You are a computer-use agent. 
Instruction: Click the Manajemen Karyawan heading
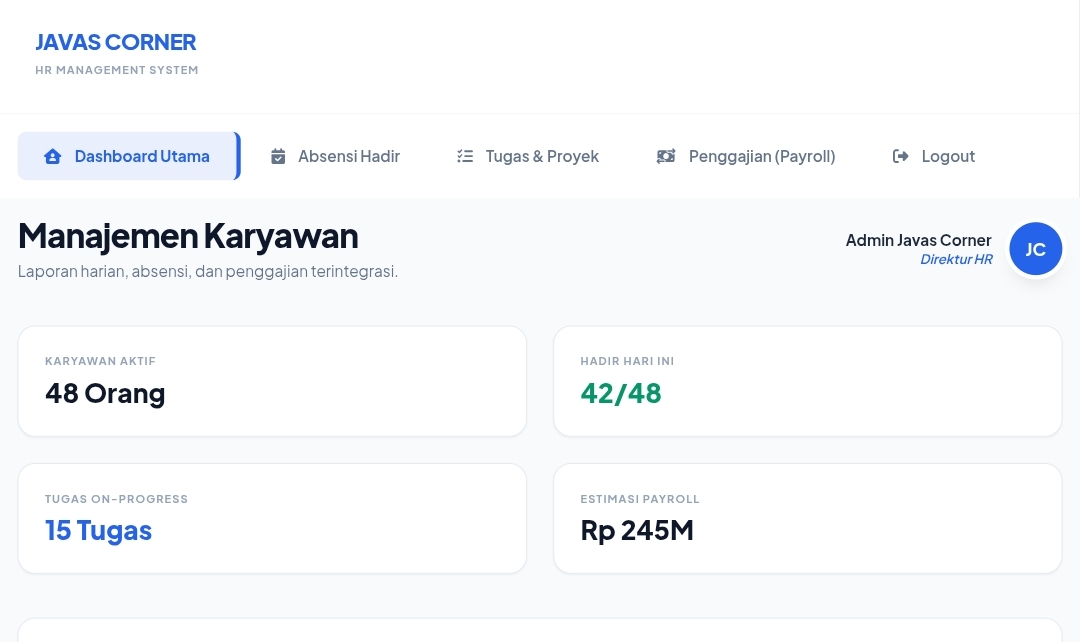(x=188, y=236)
